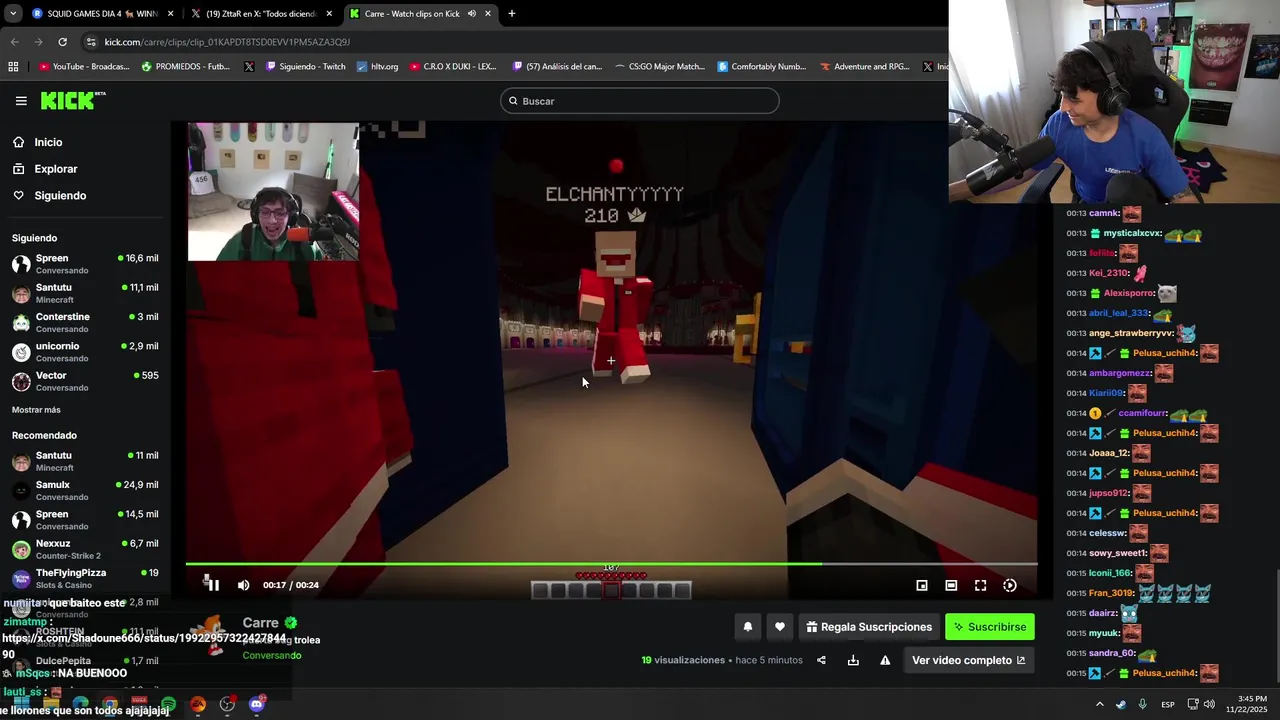Image resolution: width=1280 pixels, height=720 pixels.
Task: Open picture-in-picture mode for the clip
Action: (922, 585)
